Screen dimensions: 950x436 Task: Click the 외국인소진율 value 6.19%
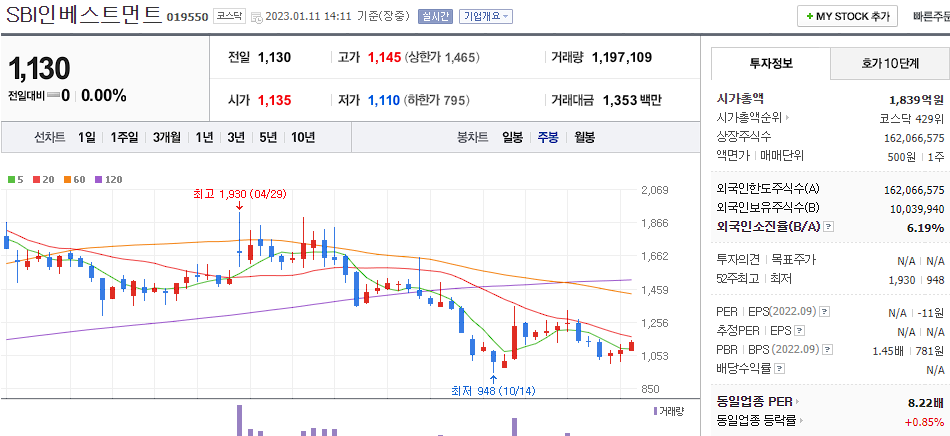(927, 228)
